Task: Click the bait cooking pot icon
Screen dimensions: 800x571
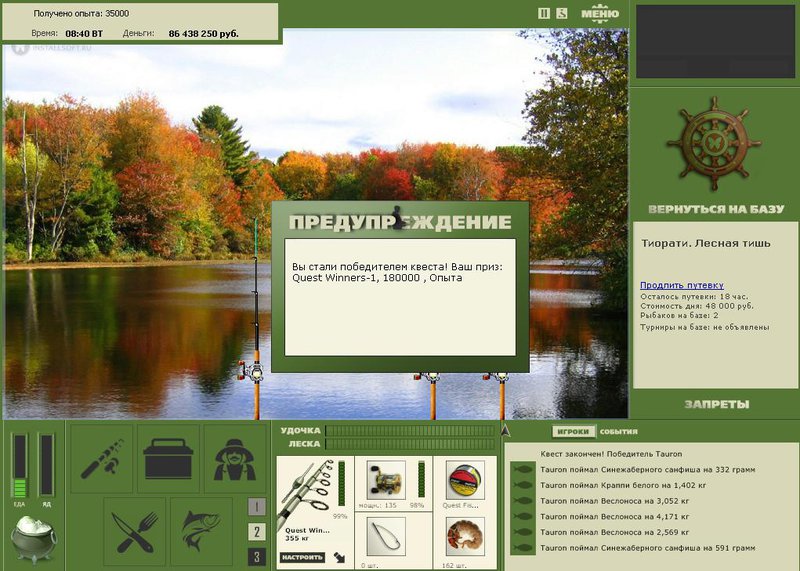Action: point(34,539)
